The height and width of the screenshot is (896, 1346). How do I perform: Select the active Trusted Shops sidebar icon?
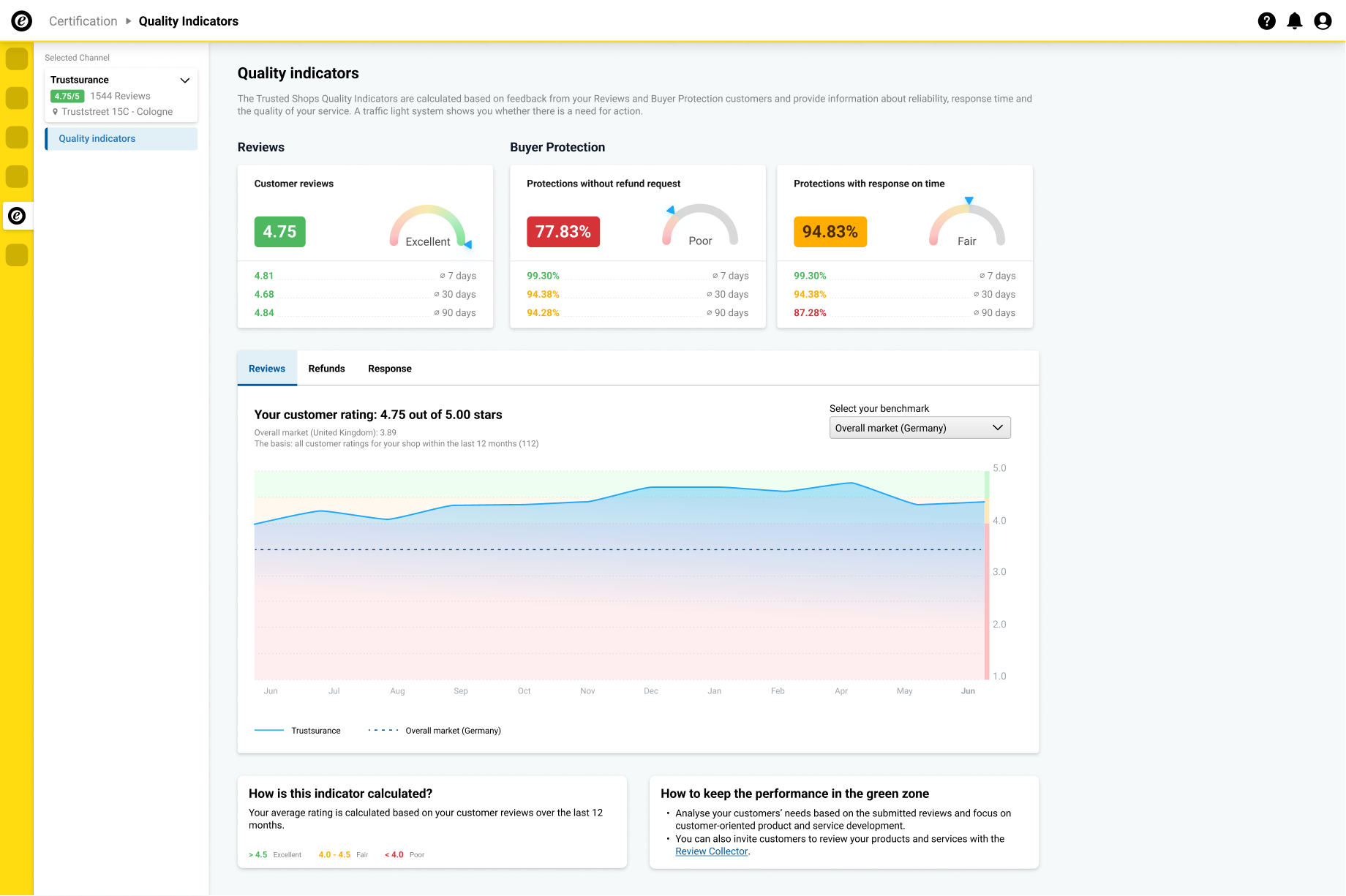tap(17, 216)
